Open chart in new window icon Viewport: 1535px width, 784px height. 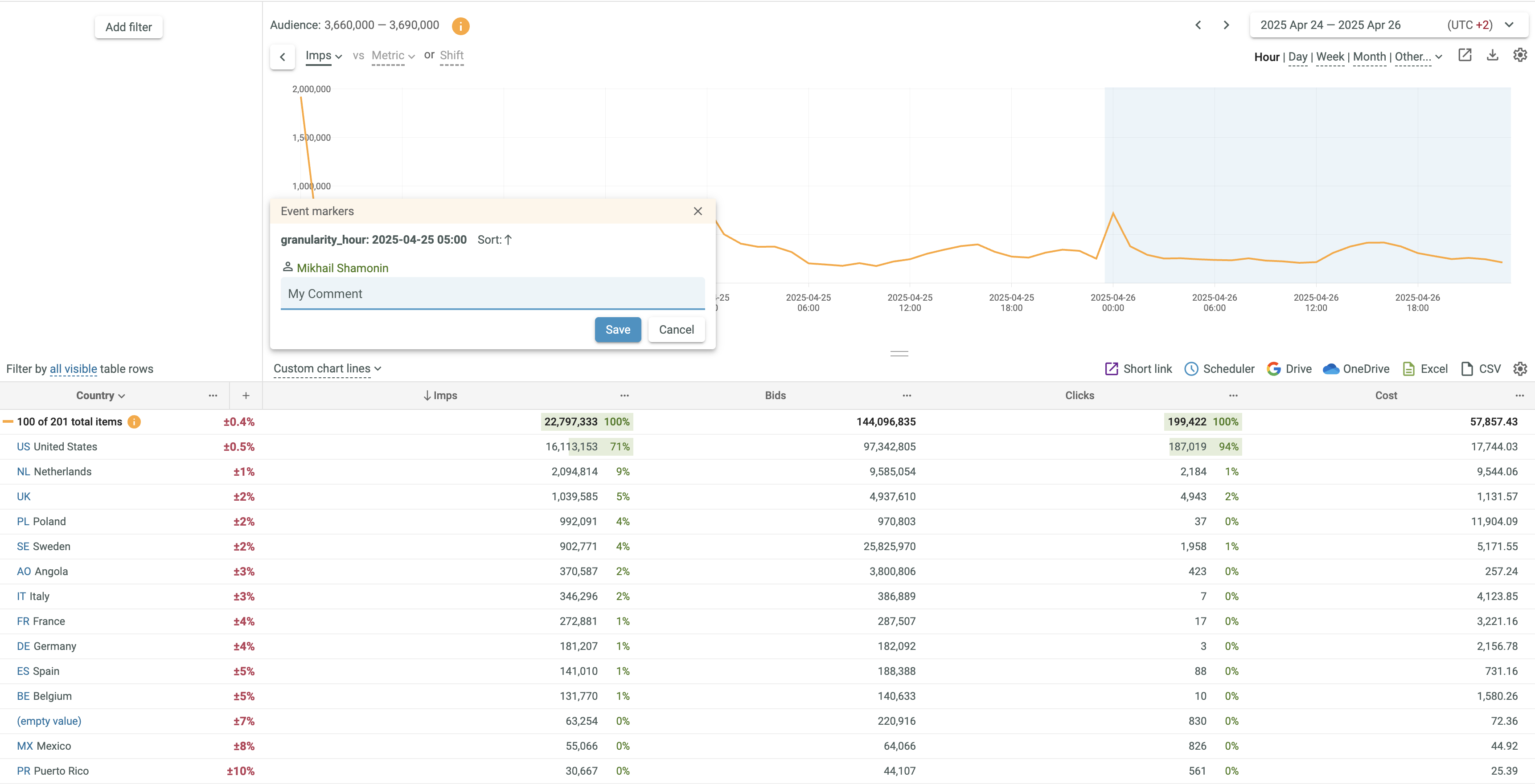pyautogui.click(x=1465, y=55)
